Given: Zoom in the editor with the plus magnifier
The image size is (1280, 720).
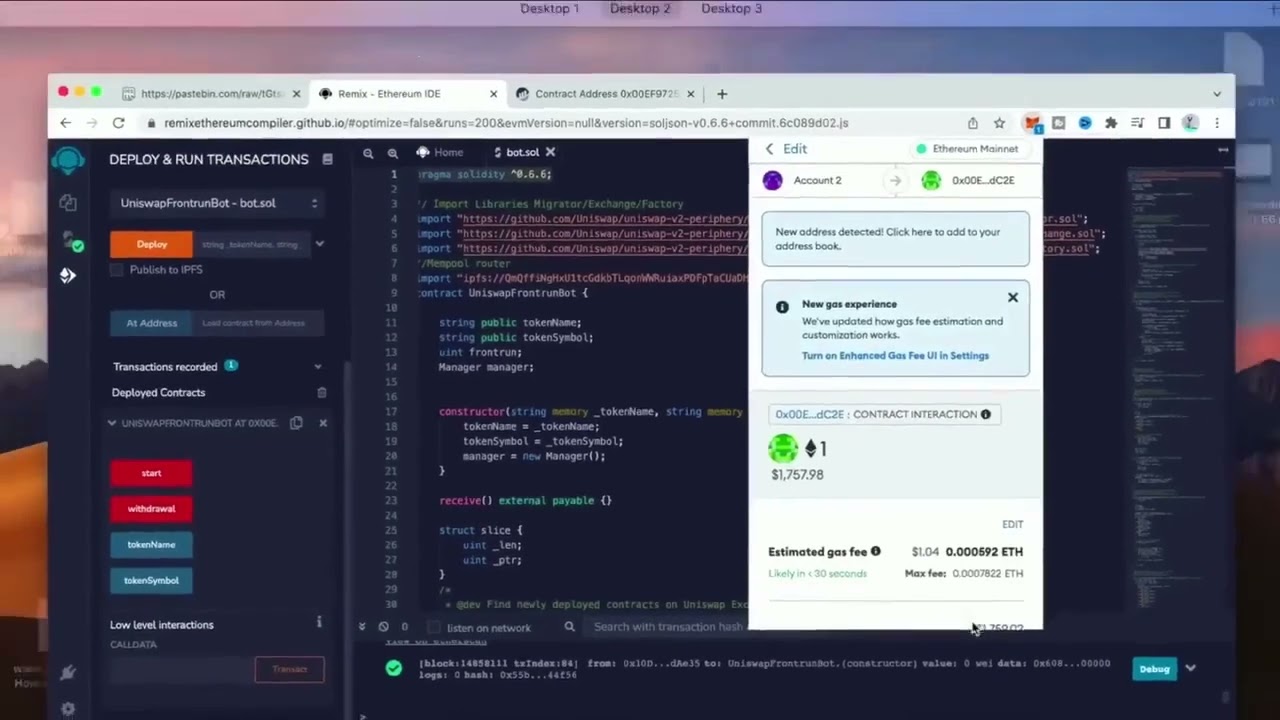Looking at the screenshot, I should point(393,153).
